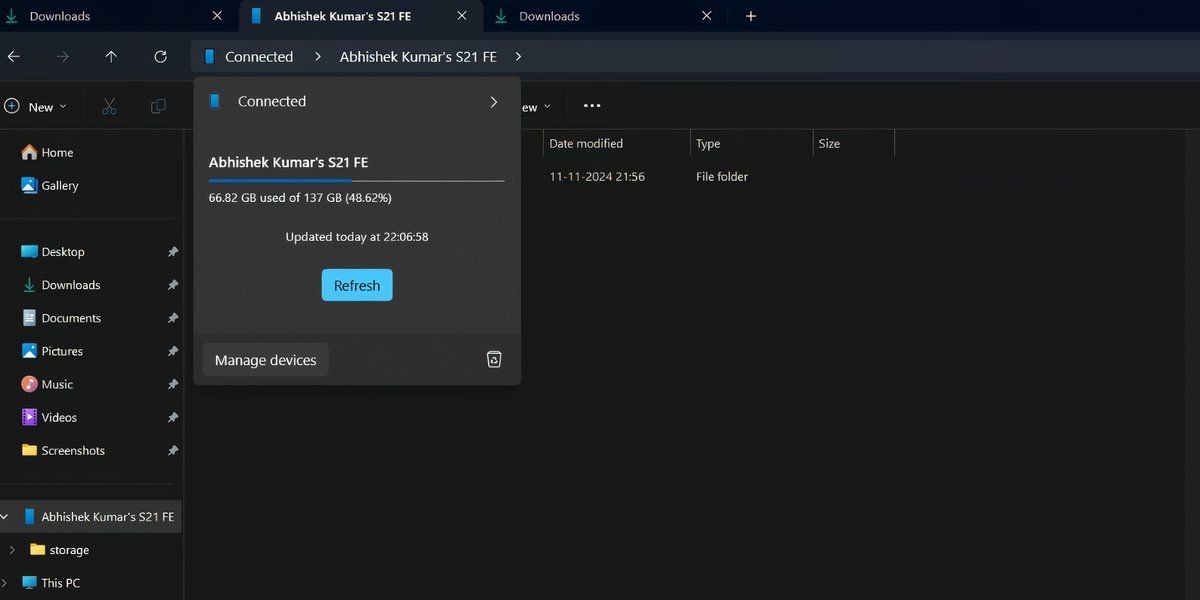This screenshot has width=1200, height=600.
Task: Click the pin icon next to Music
Action: (172, 384)
